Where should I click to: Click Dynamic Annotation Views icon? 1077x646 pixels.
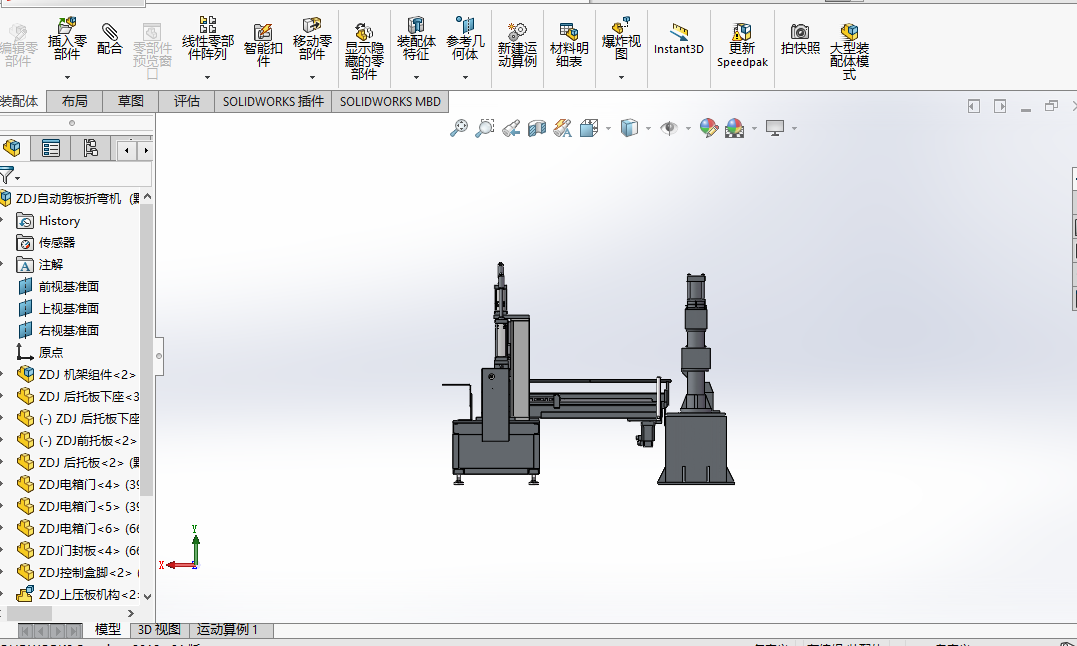pyautogui.click(x=563, y=128)
